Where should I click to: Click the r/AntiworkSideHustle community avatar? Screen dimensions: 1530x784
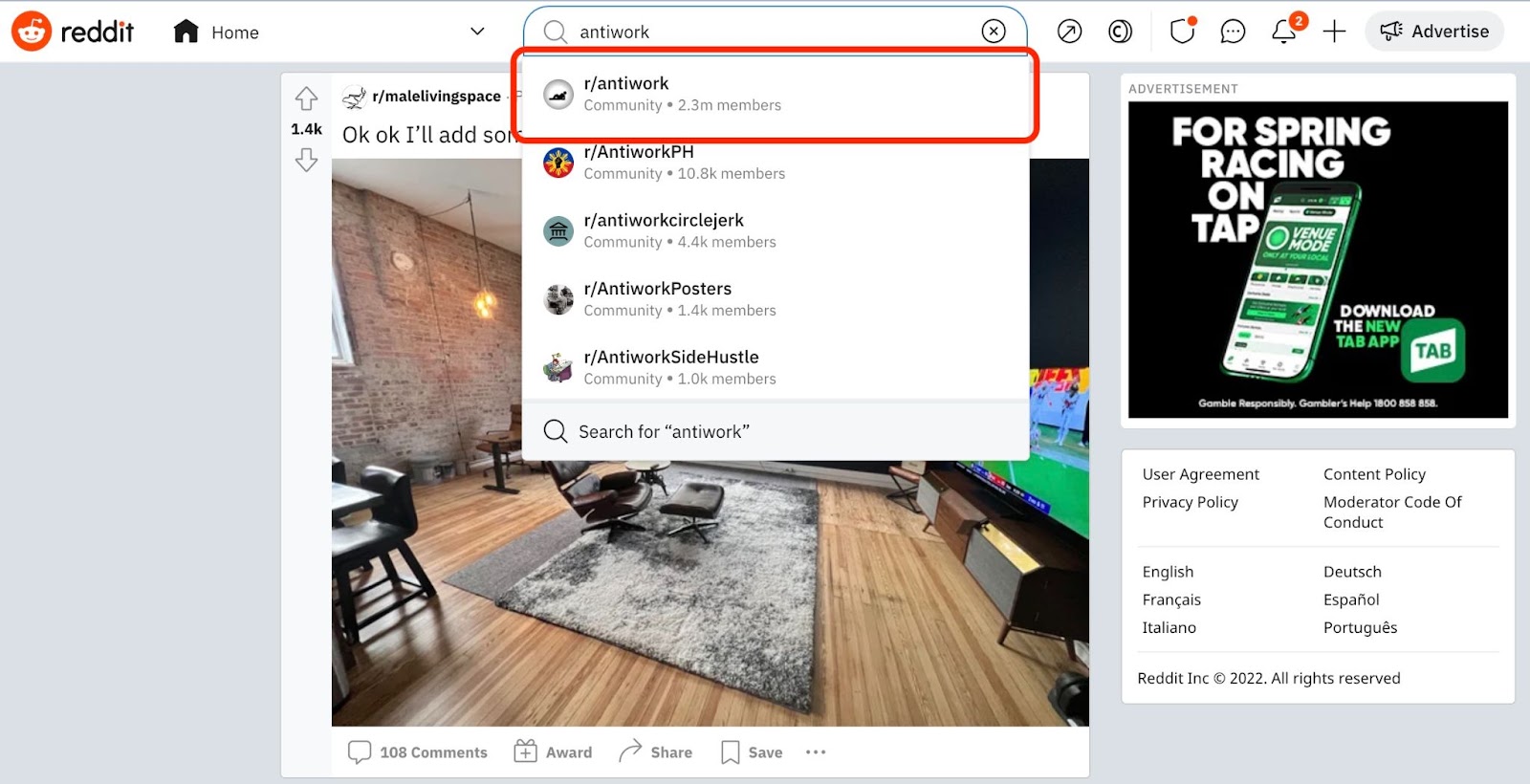point(558,367)
